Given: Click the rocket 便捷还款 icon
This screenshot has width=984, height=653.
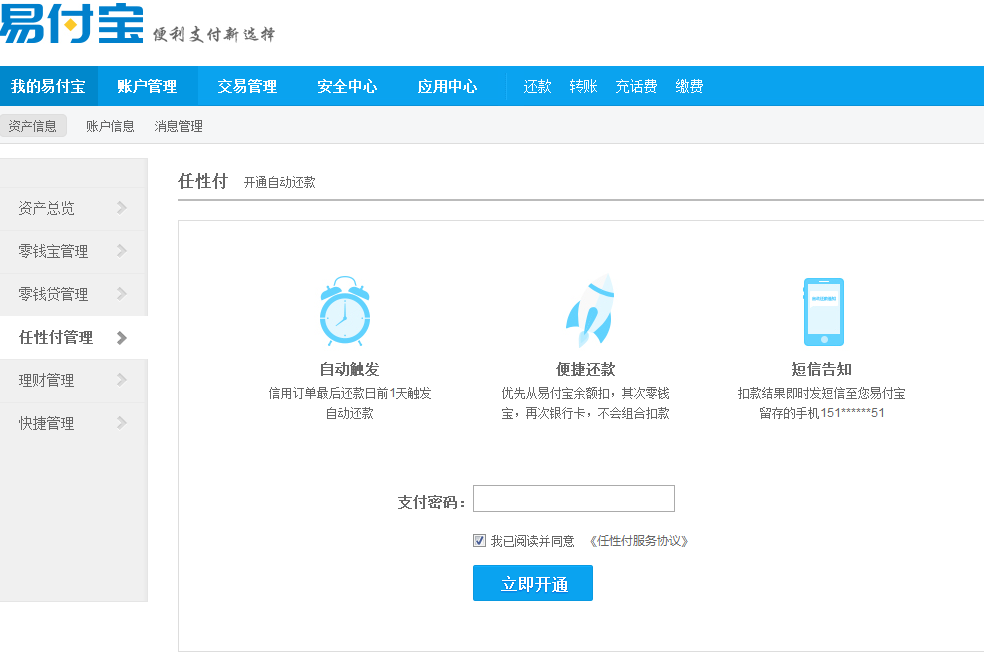Looking at the screenshot, I should tap(591, 310).
